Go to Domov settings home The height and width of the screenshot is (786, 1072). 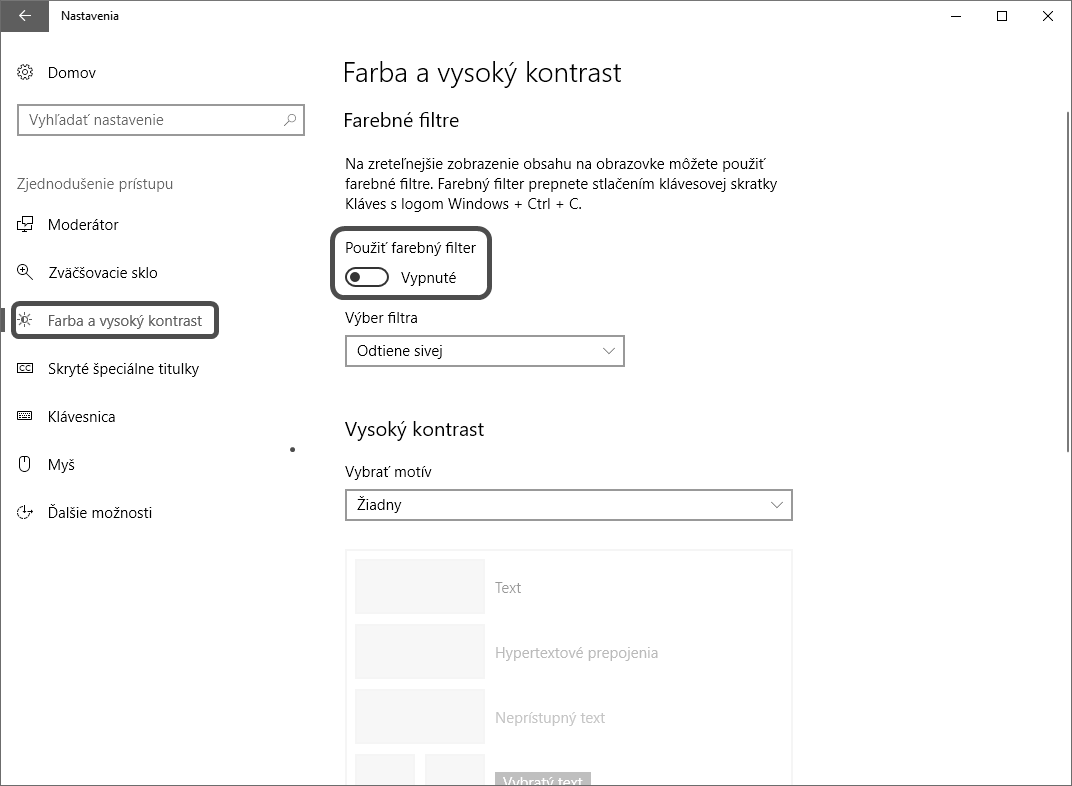tap(71, 73)
